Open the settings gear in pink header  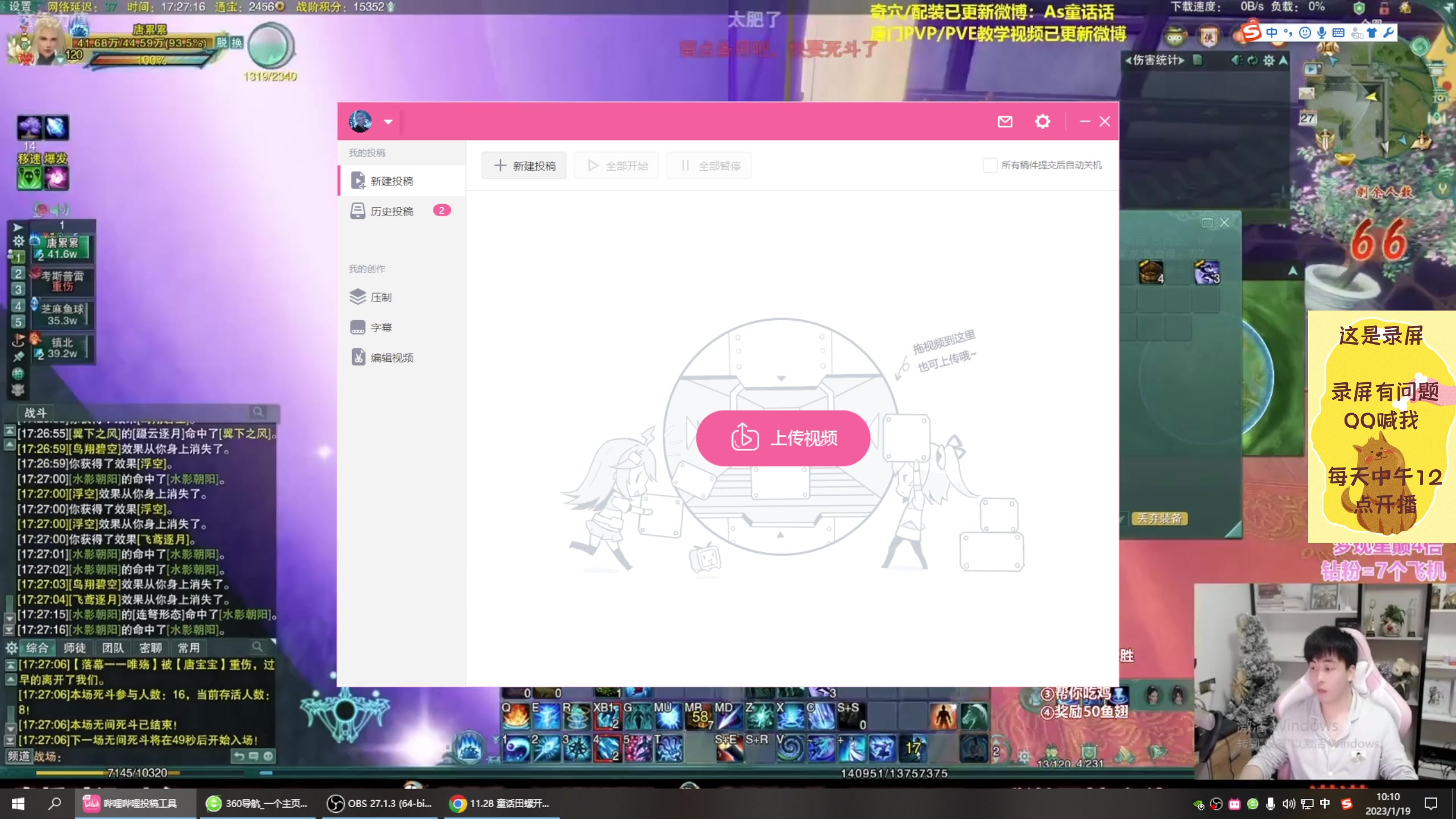click(1042, 122)
